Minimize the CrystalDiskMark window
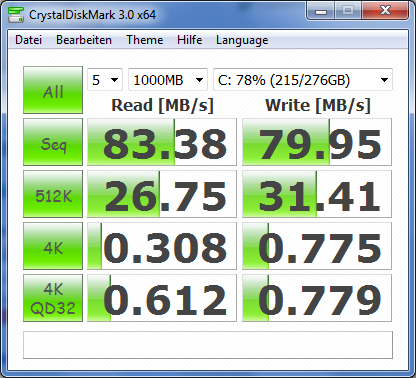416x378 pixels. click(x=321, y=11)
